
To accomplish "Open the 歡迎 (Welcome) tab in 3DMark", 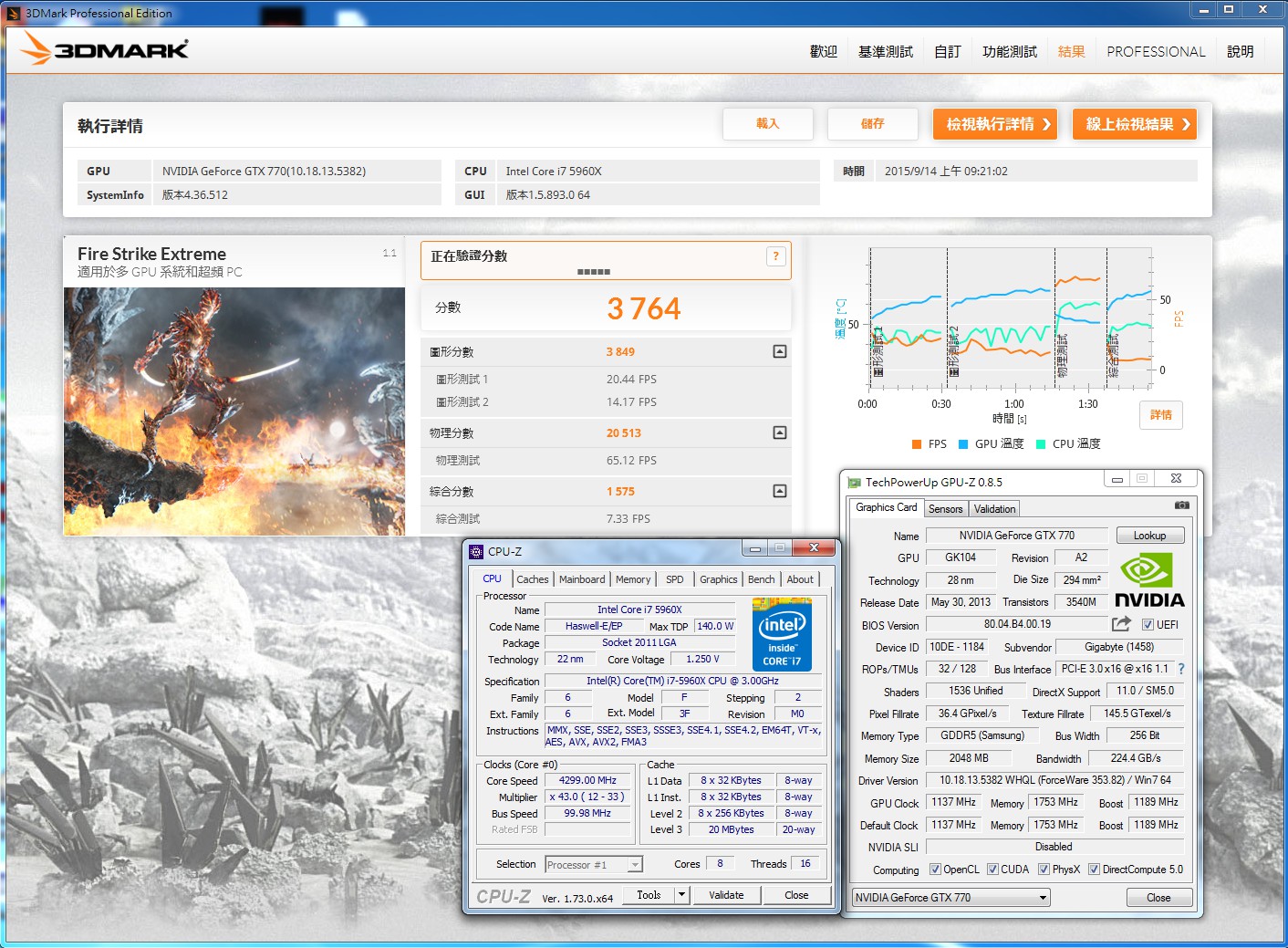I will click(824, 52).
